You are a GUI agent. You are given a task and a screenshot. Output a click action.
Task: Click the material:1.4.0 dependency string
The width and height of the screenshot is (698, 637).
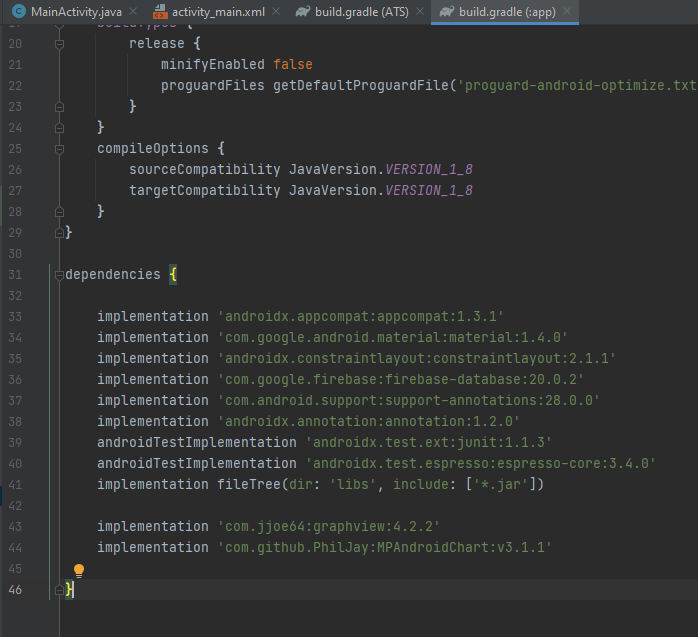point(393,337)
